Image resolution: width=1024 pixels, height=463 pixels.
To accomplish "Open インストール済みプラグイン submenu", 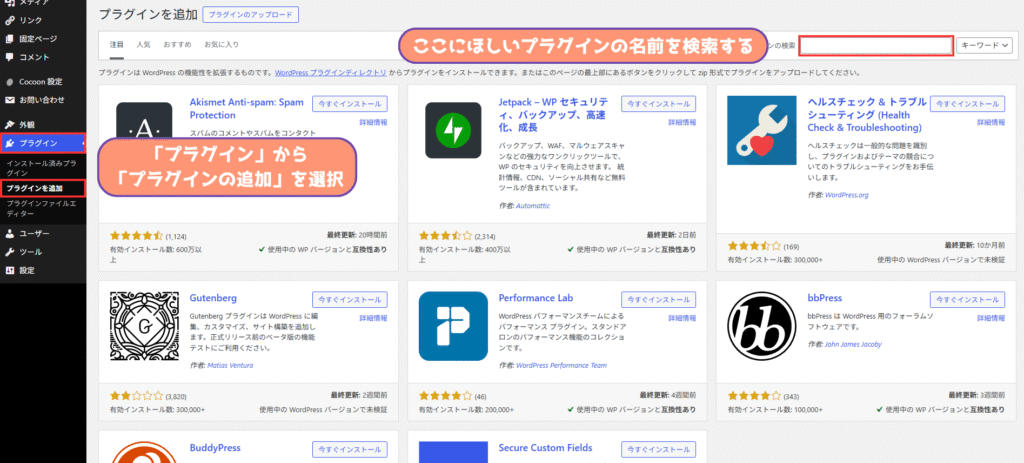I will tap(40, 167).
